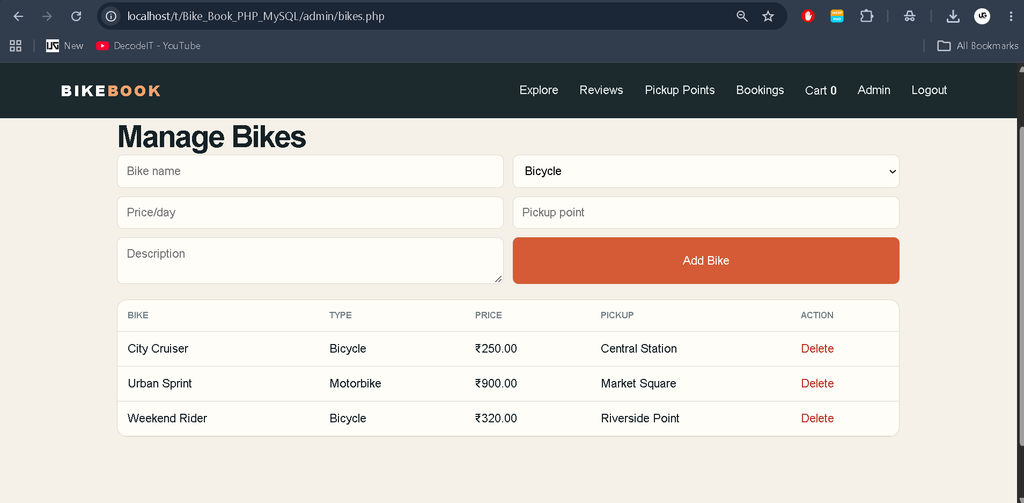Viewport: 1024px width, 503px height.
Task: Focus the Bike name field
Action: (x=310, y=171)
